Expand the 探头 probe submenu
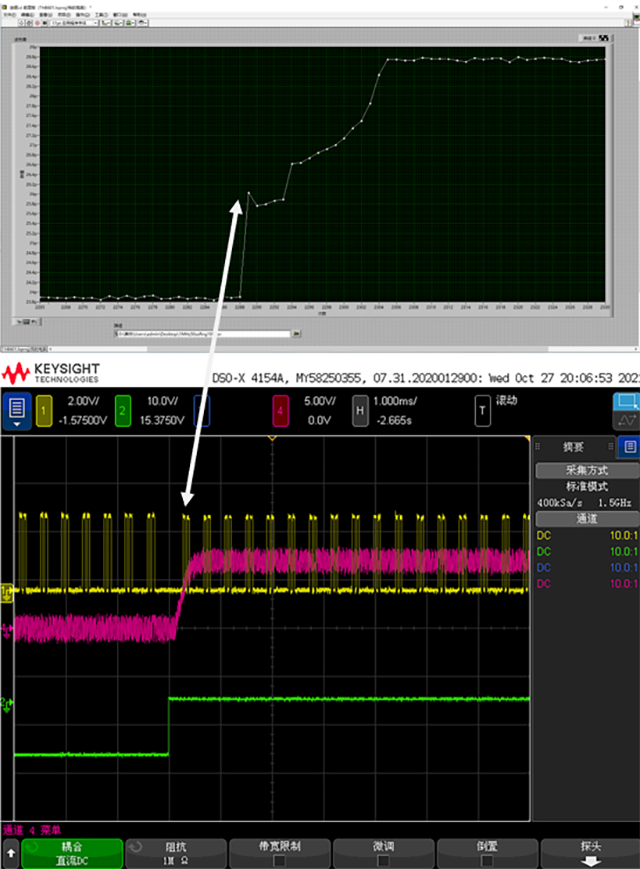This screenshot has width=640, height=869. [x=590, y=852]
